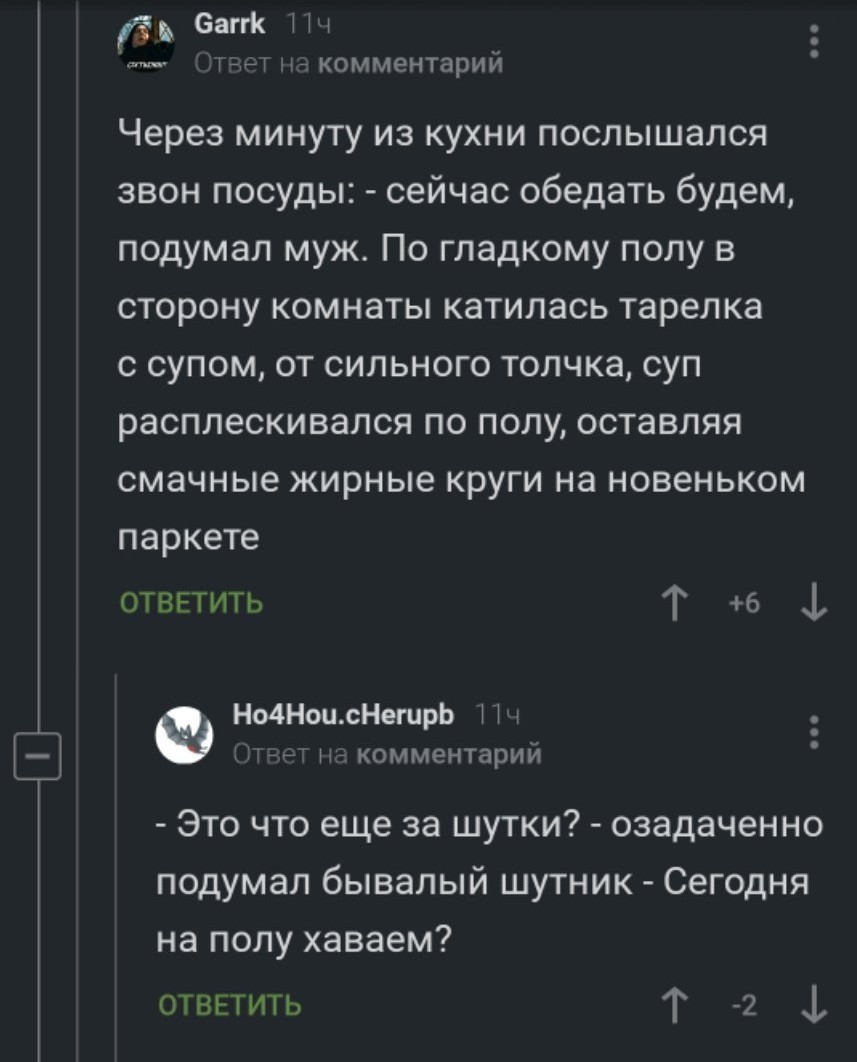This screenshot has width=857, height=1062.
Task: Open three-dot menu on Но4Ноu.сНеrupb's comment
Action: (x=815, y=732)
